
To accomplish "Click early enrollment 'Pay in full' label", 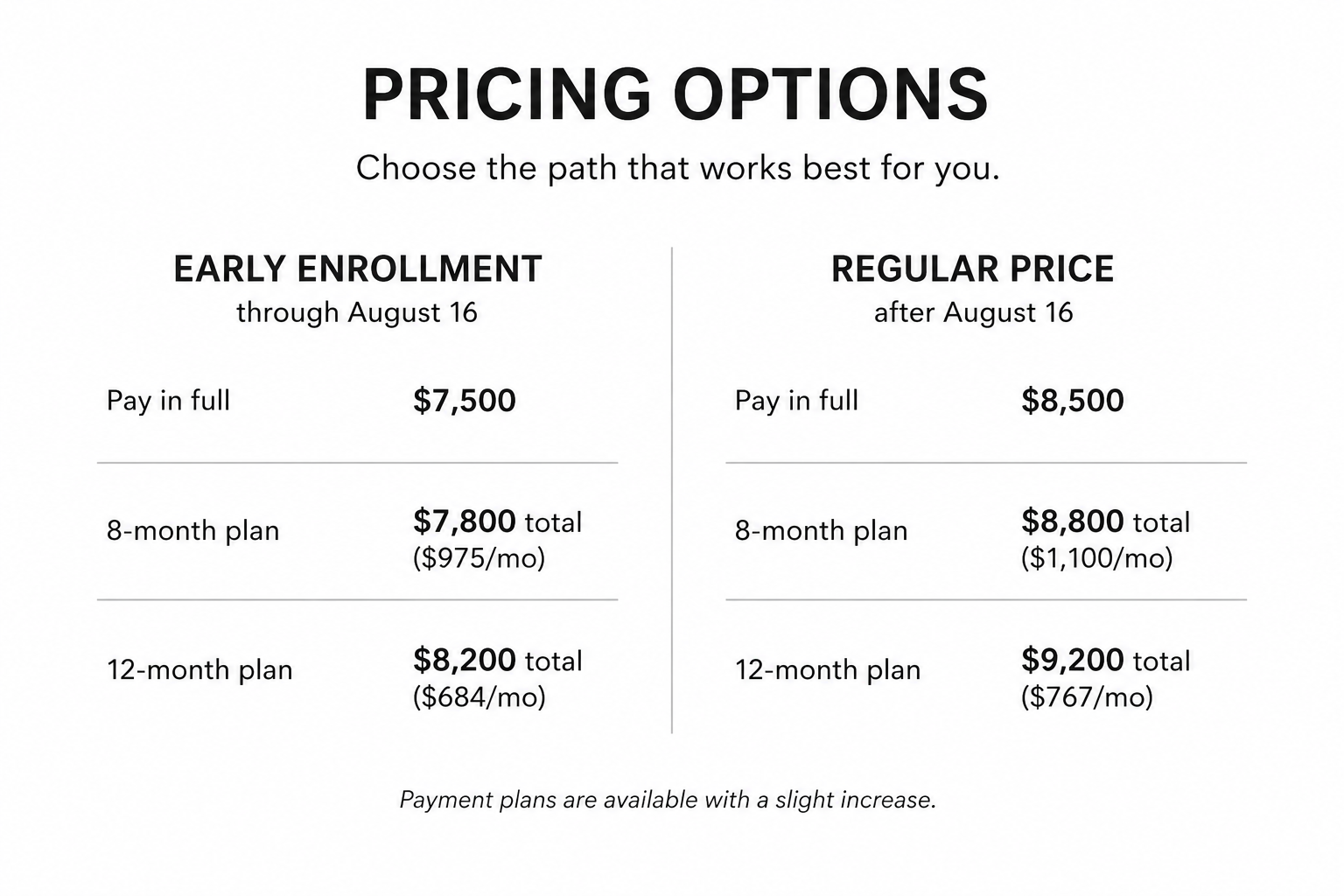I will [x=168, y=401].
